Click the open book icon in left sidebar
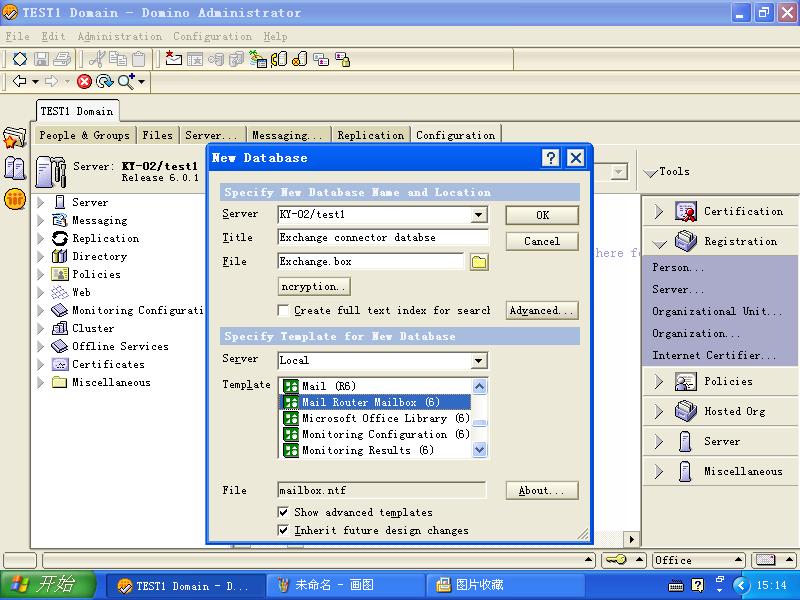This screenshot has width=800, height=600. pyautogui.click(x=14, y=168)
